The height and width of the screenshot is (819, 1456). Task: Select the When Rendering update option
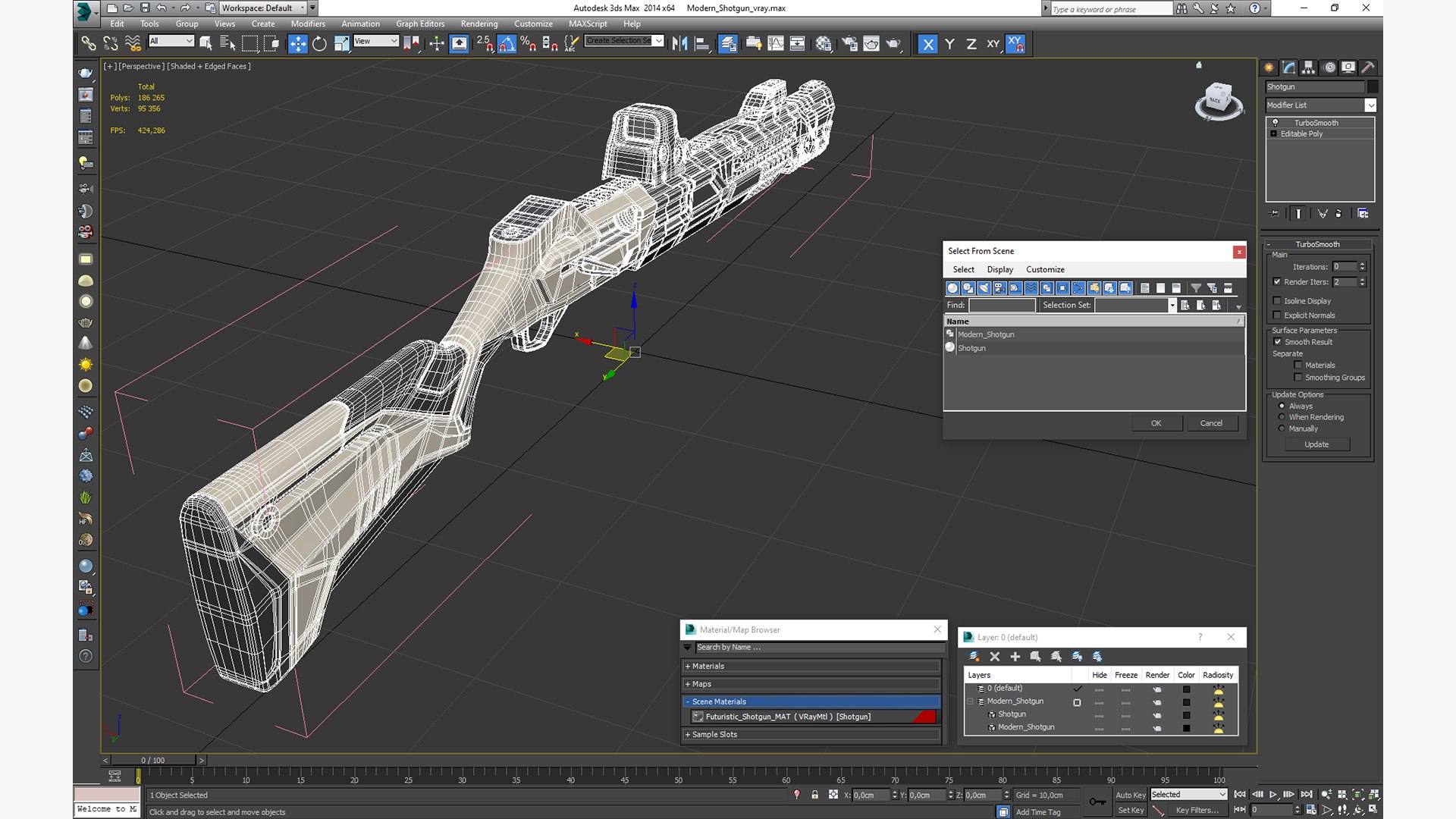(x=1282, y=417)
